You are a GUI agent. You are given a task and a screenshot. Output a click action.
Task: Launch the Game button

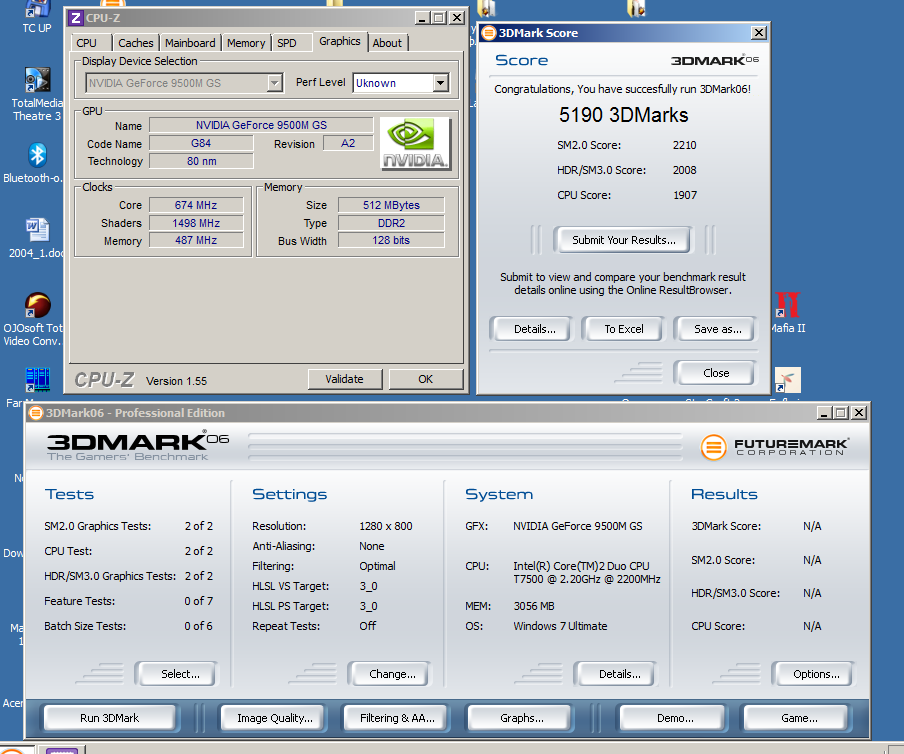pyautogui.click(x=798, y=718)
